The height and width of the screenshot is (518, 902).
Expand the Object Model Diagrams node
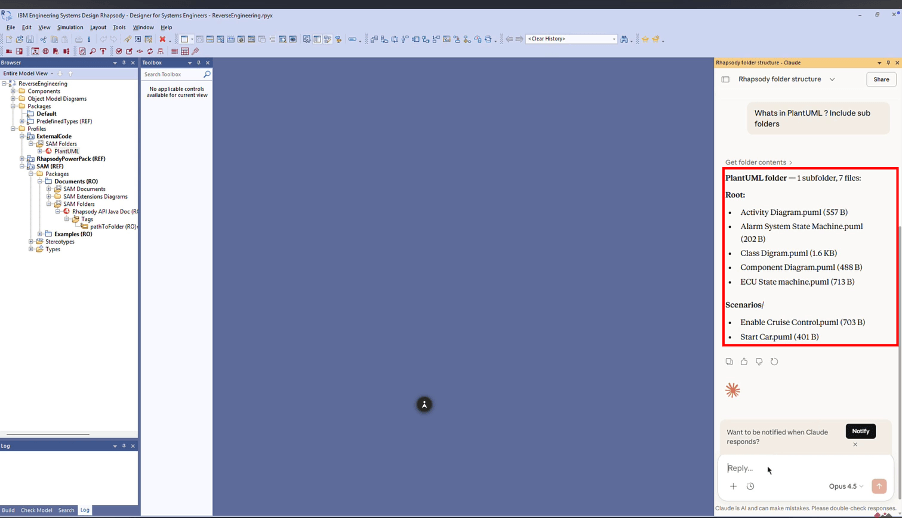tap(13, 98)
